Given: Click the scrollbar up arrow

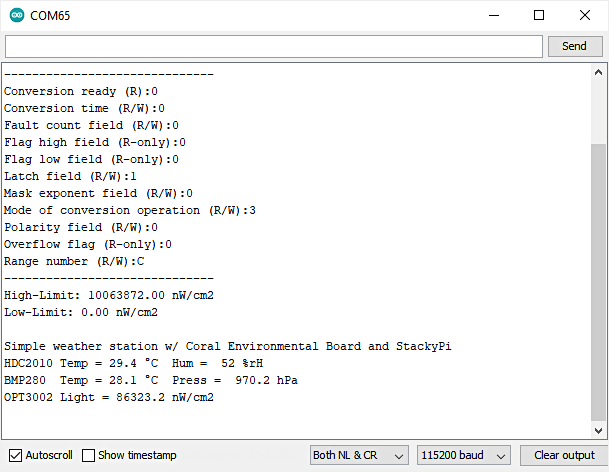Looking at the screenshot, I should (x=598, y=73).
